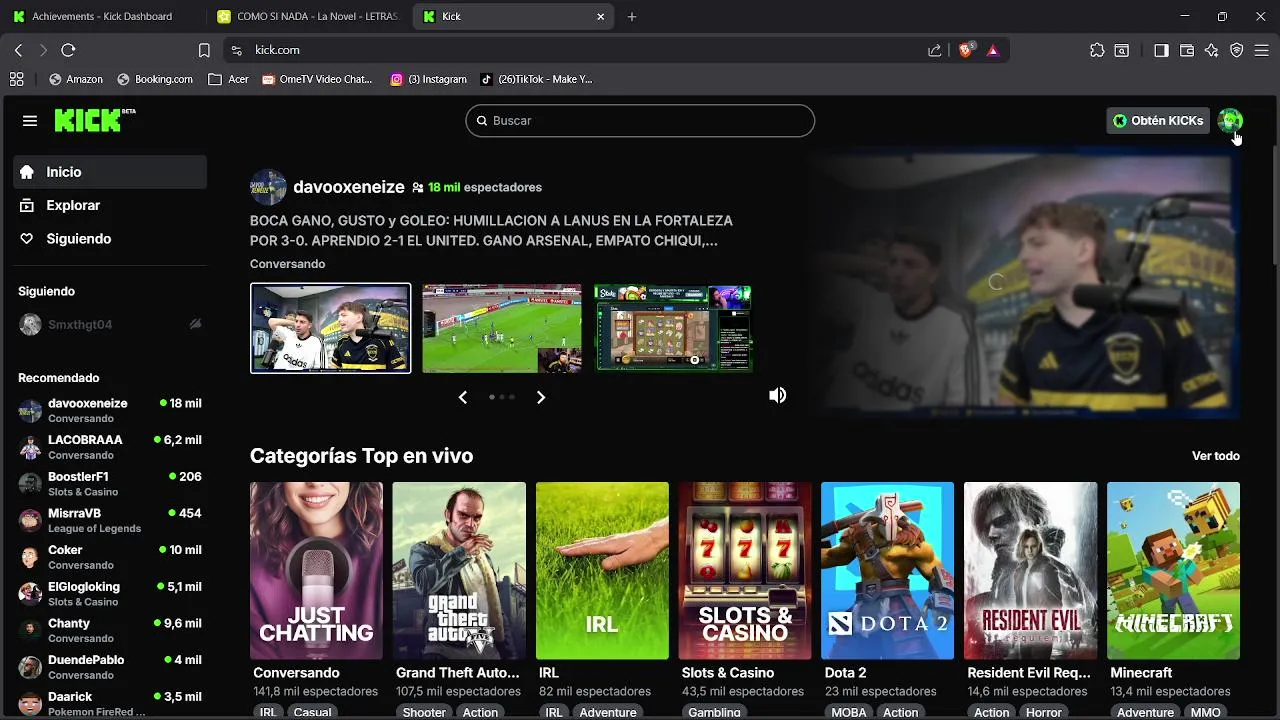This screenshot has height=720, width=1280.
Task: Open recommended channel Coker
Action: (110, 557)
